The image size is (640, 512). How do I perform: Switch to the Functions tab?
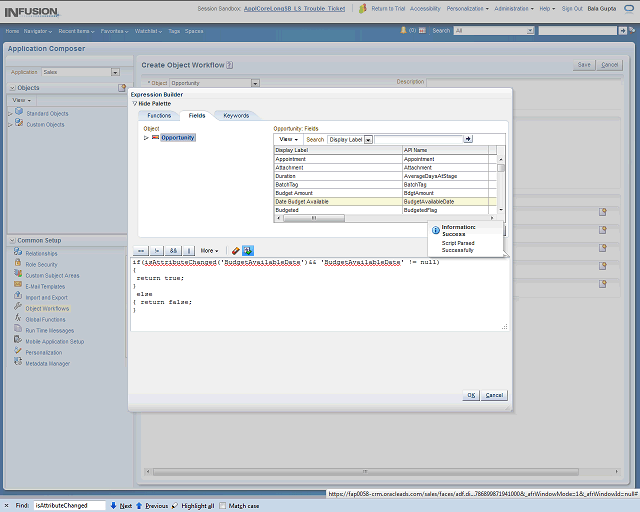159,116
